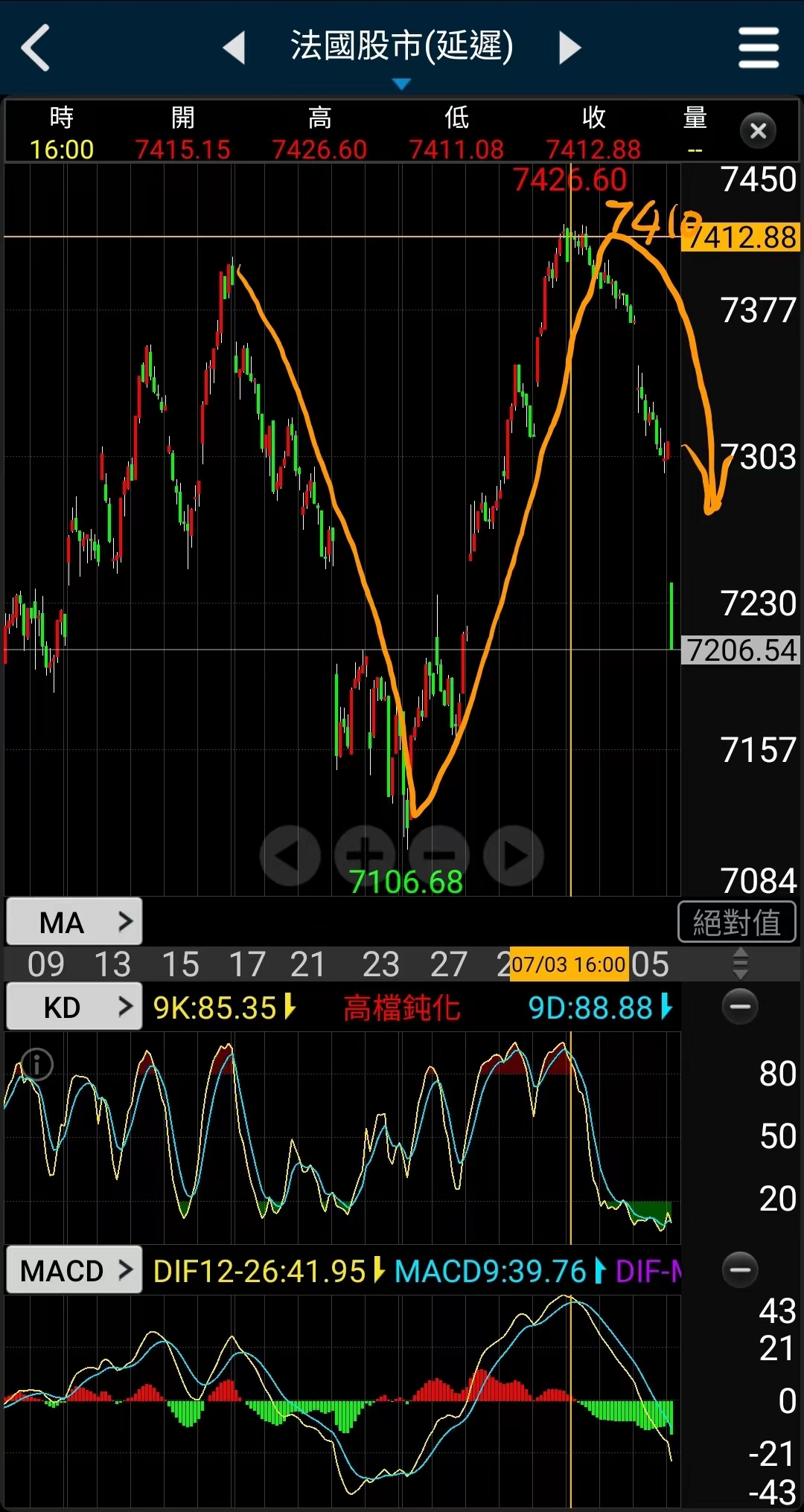Zoom out chart with minus button
The width and height of the screenshot is (804, 1512).
point(439,856)
